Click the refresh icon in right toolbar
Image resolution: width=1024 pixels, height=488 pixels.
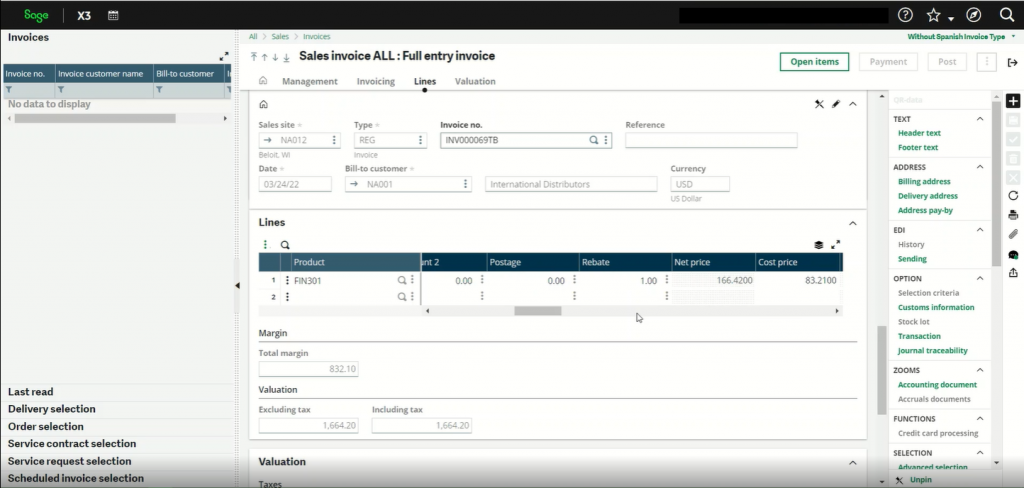(1013, 195)
